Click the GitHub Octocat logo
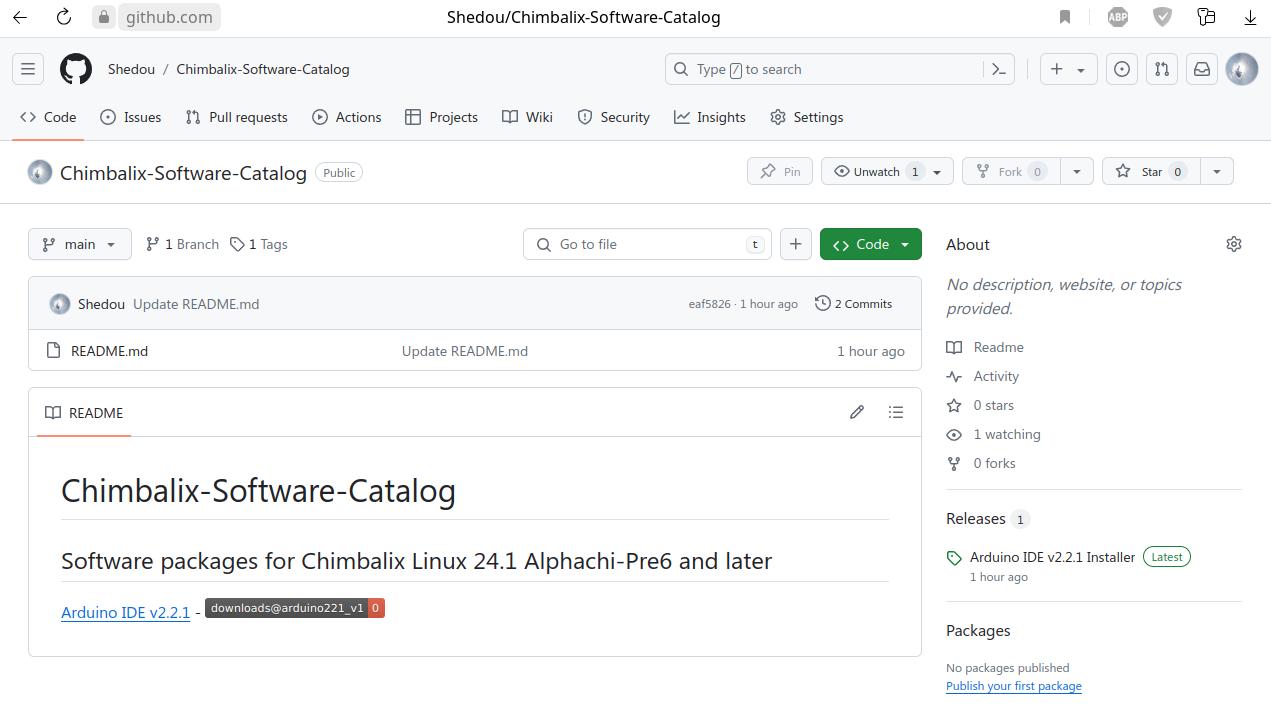 [x=76, y=69]
